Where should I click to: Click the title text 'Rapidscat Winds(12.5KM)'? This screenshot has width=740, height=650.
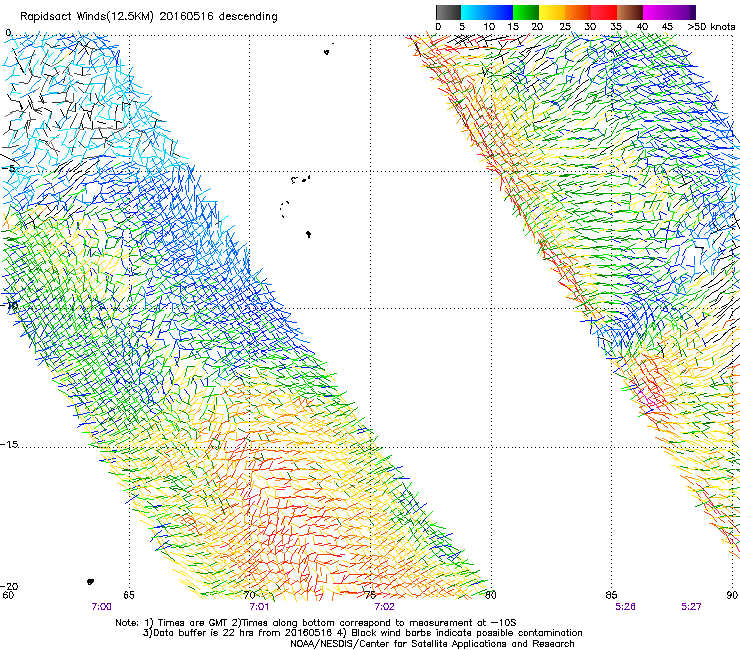(87, 17)
